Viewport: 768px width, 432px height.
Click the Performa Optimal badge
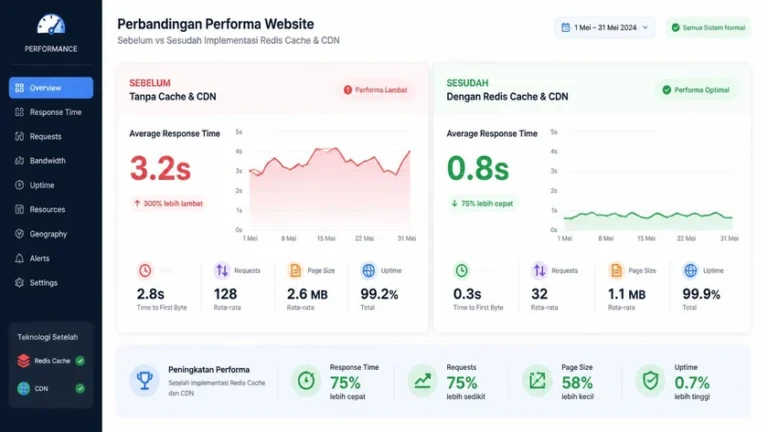click(696, 90)
